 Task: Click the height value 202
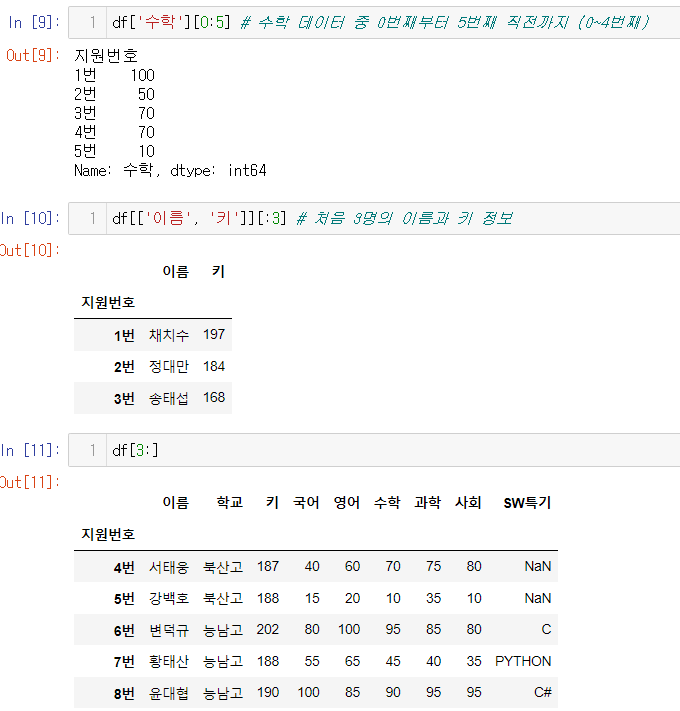click(x=267, y=629)
